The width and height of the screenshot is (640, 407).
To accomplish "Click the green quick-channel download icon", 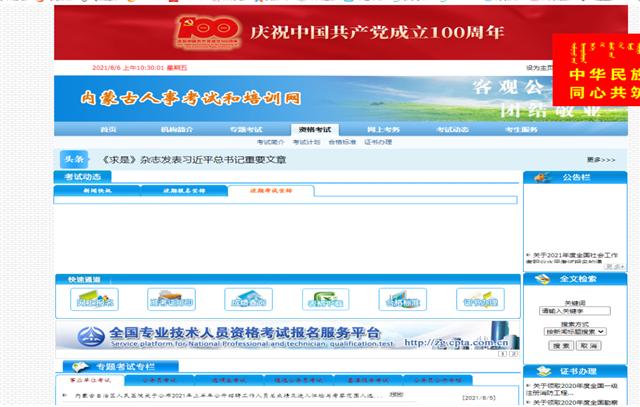I will point(323,299).
